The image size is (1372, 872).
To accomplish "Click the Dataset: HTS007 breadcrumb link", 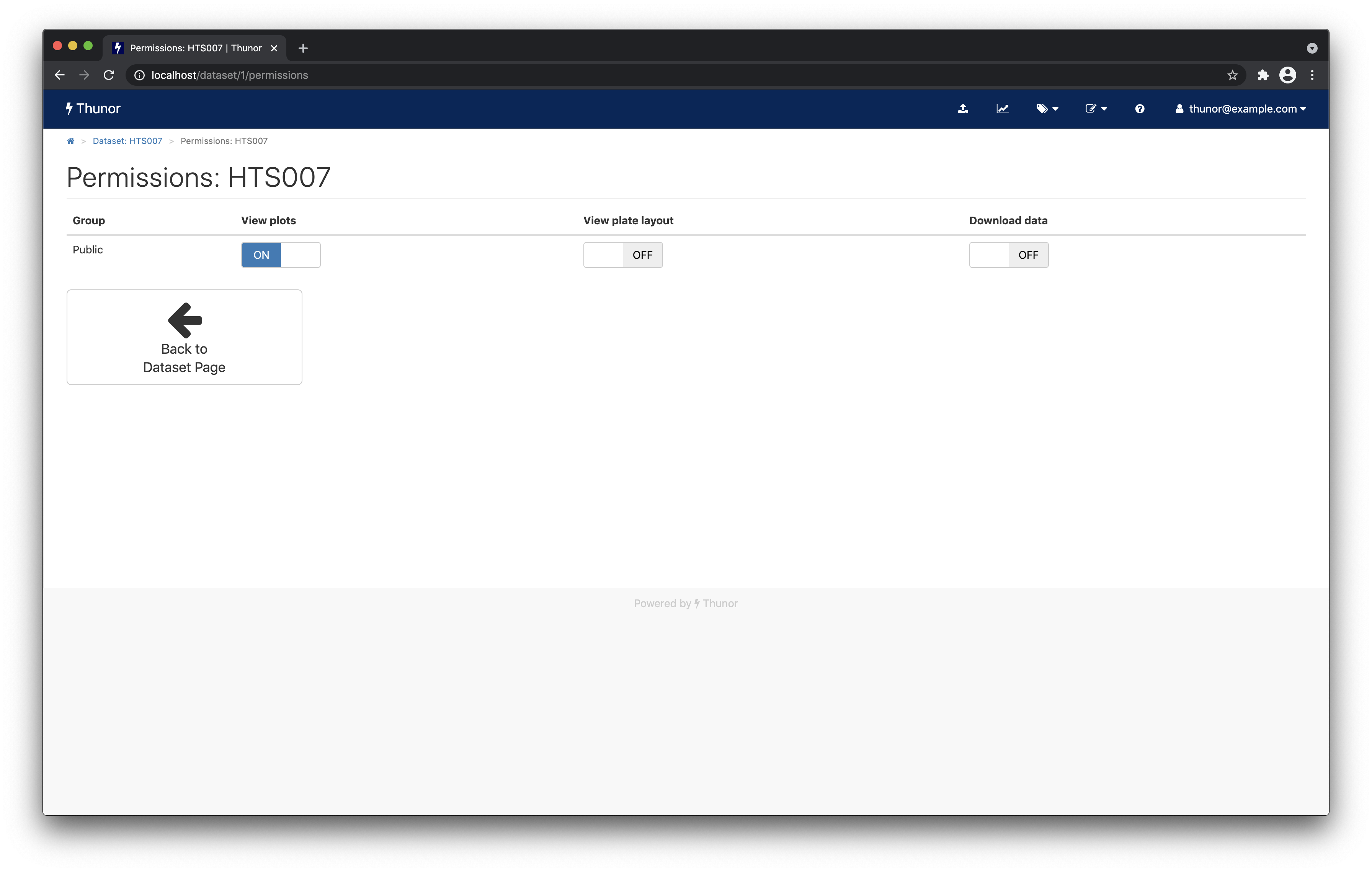I will coord(127,141).
